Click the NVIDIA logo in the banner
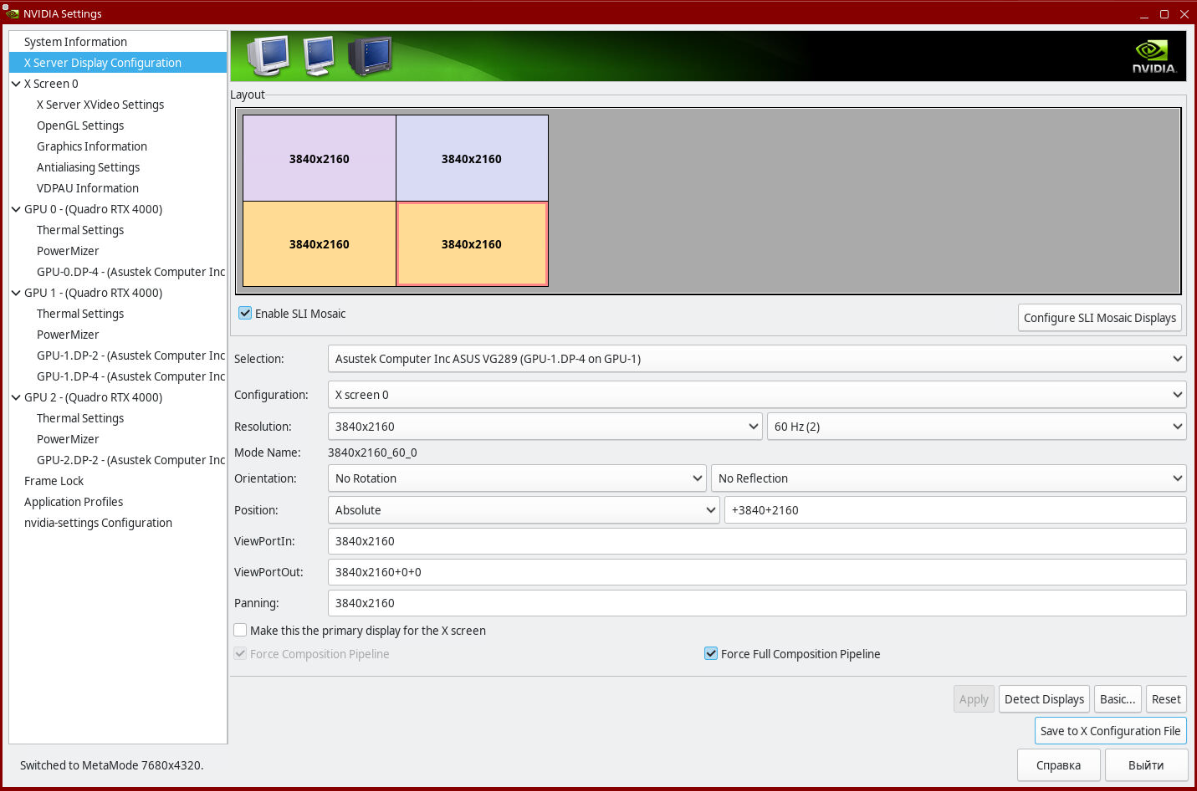 coord(1154,56)
